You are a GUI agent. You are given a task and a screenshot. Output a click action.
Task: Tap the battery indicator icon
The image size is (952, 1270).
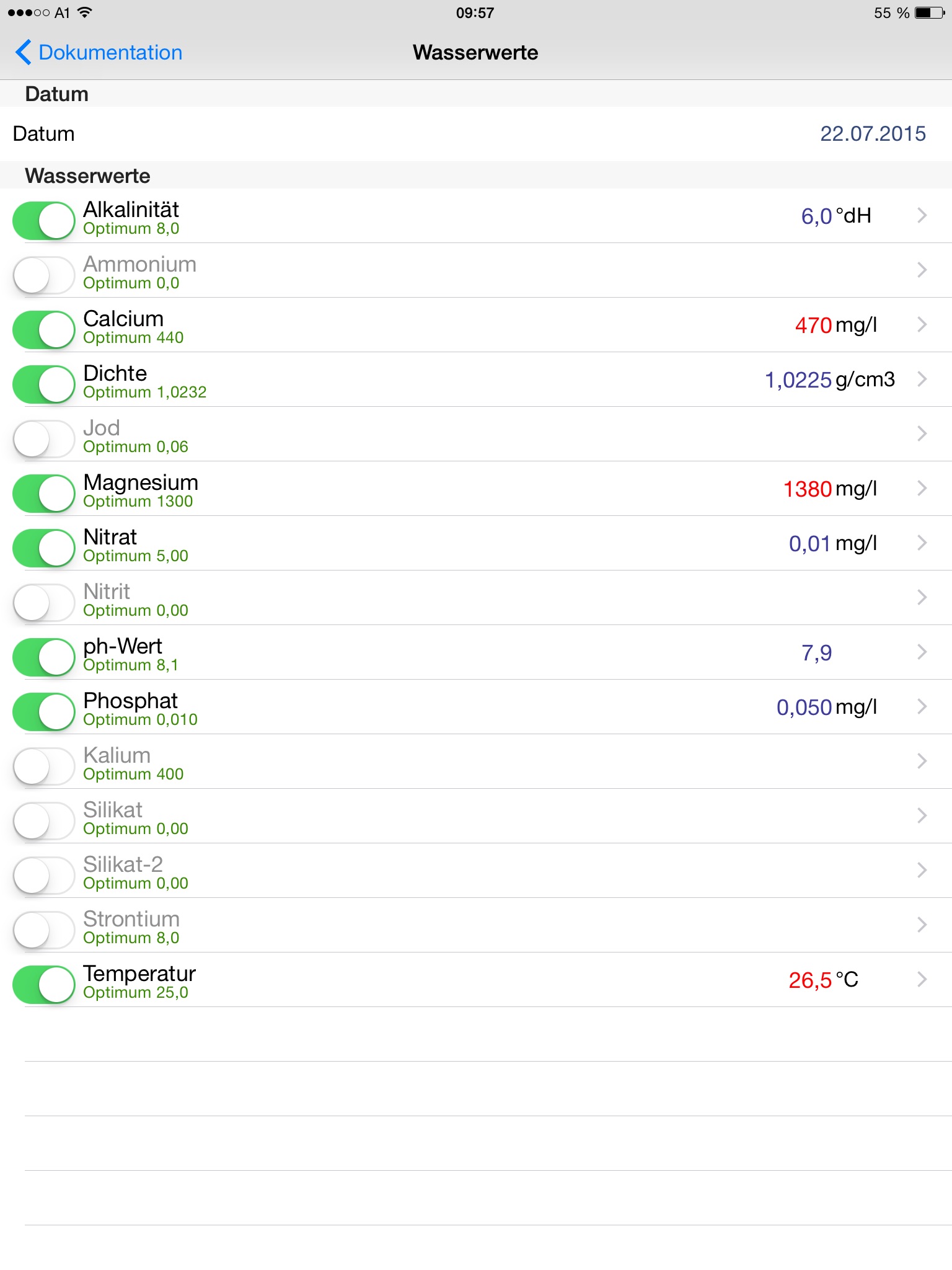[x=929, y=12]
